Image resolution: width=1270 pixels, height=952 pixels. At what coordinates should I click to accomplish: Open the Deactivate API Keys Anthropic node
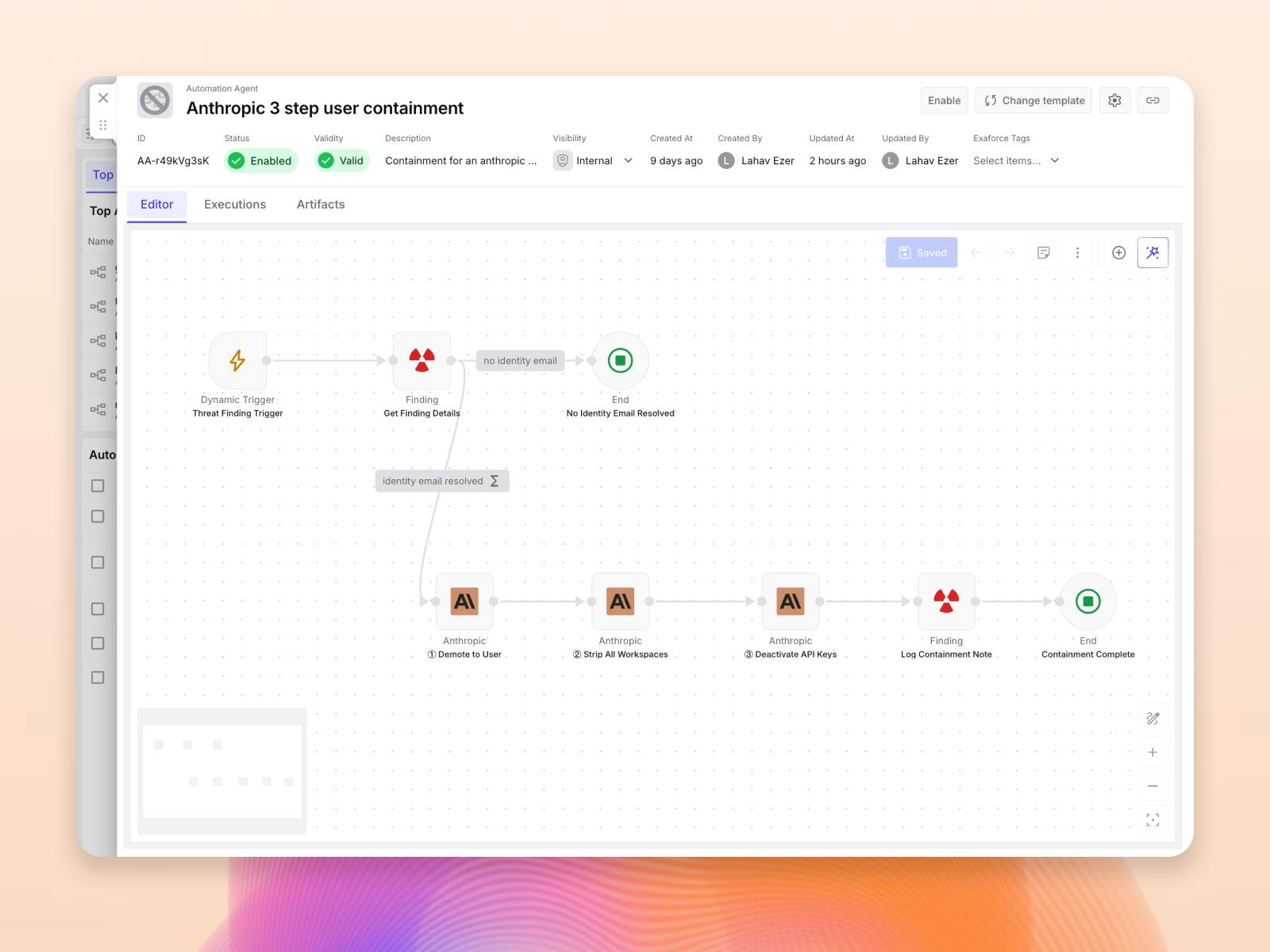791,601
